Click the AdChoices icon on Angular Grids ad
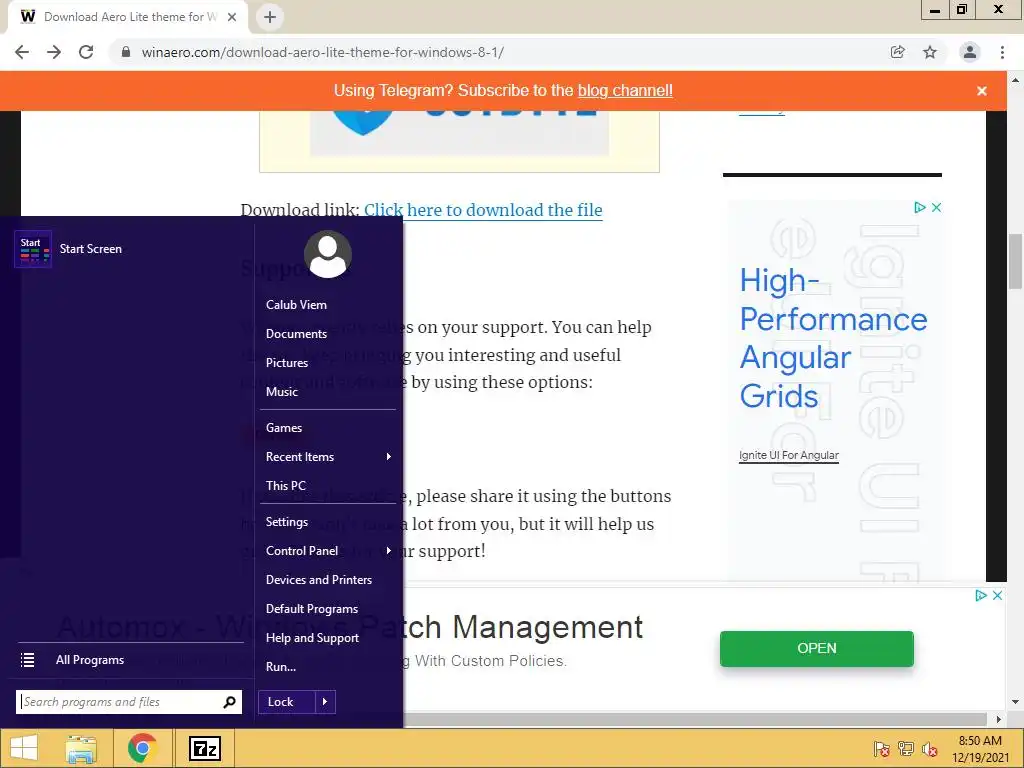 tap(920, 208)
